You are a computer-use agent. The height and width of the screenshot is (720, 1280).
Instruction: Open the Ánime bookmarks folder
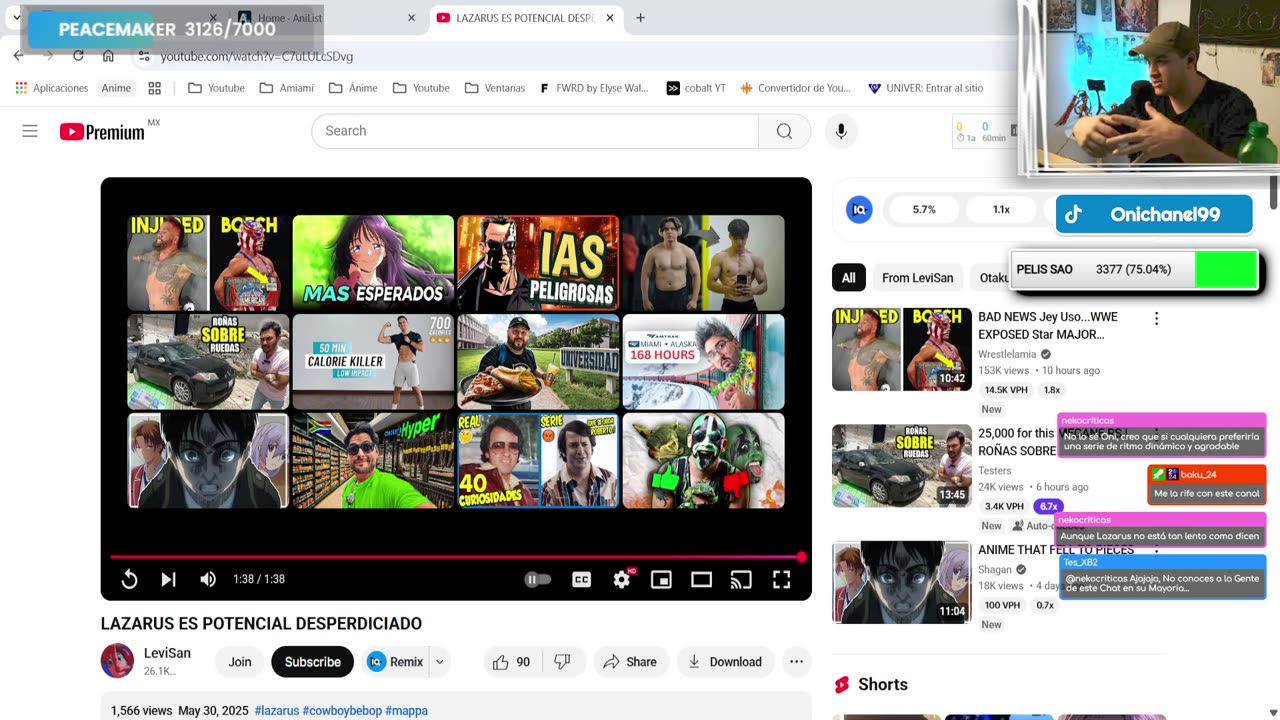pyautogui.click(x=352, y=88)
